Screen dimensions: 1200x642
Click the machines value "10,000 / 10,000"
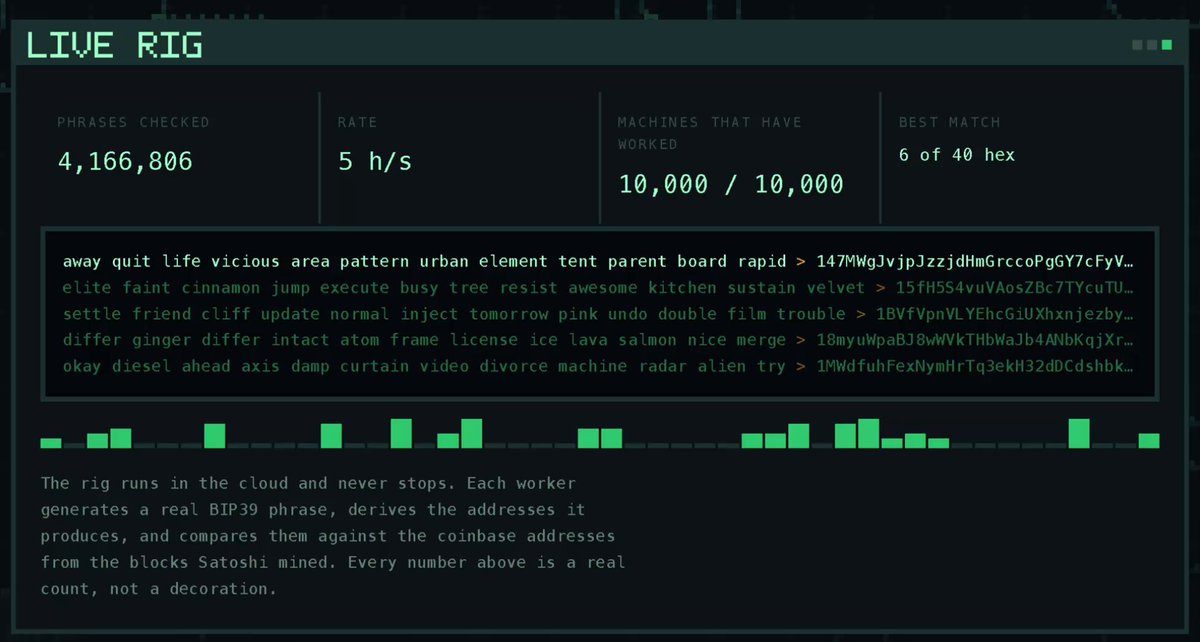(x=731, y=184)
